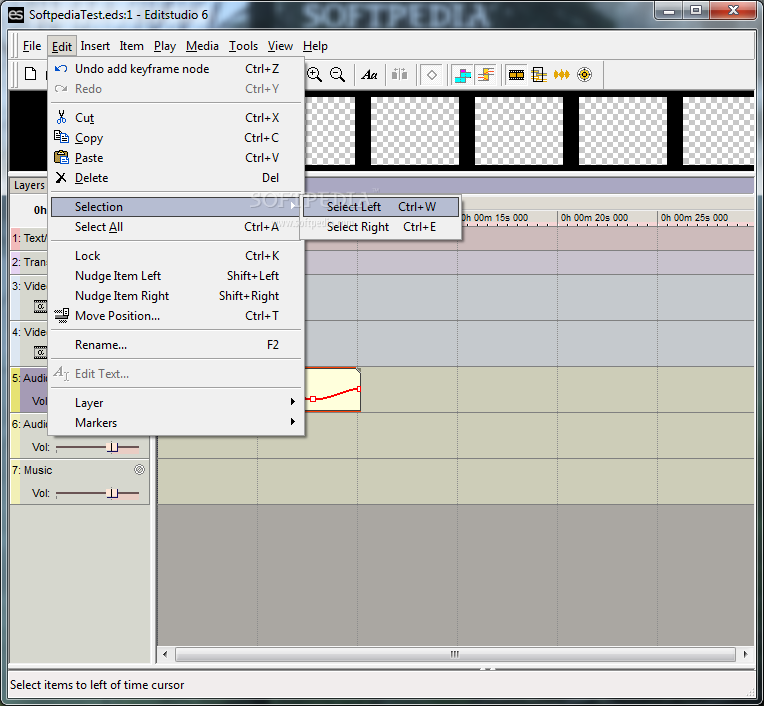
Task: Open the Help menu
Action: tap(315, 46)
